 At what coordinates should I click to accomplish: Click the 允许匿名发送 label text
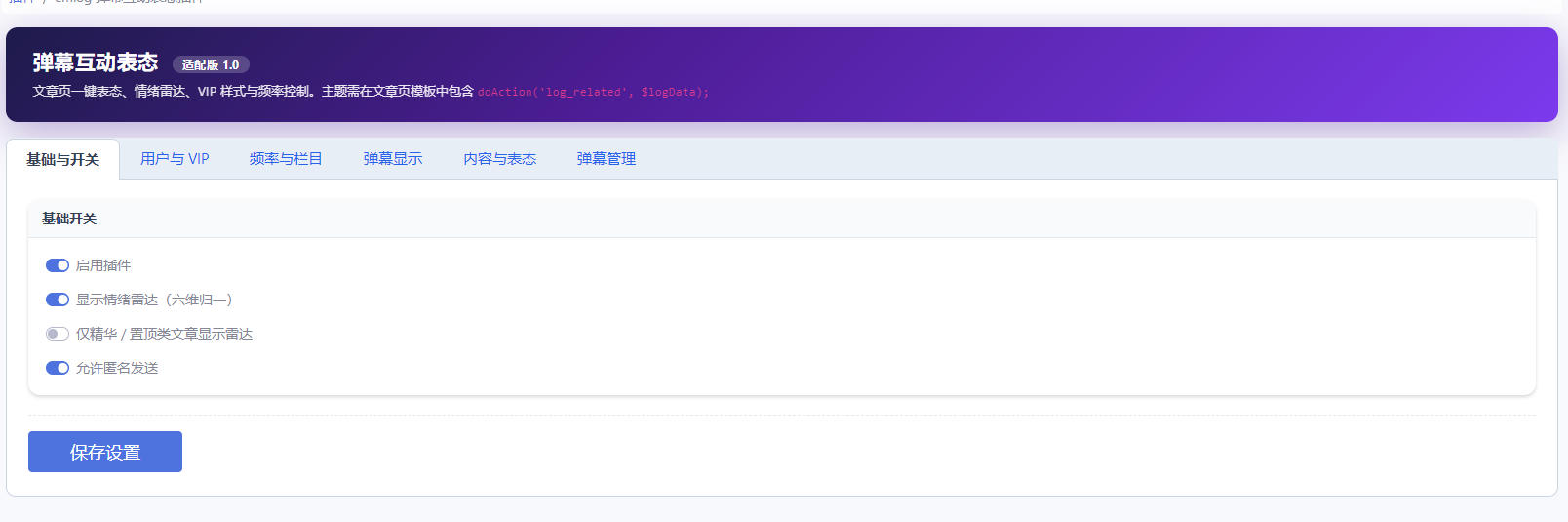[x=117, y=368]
